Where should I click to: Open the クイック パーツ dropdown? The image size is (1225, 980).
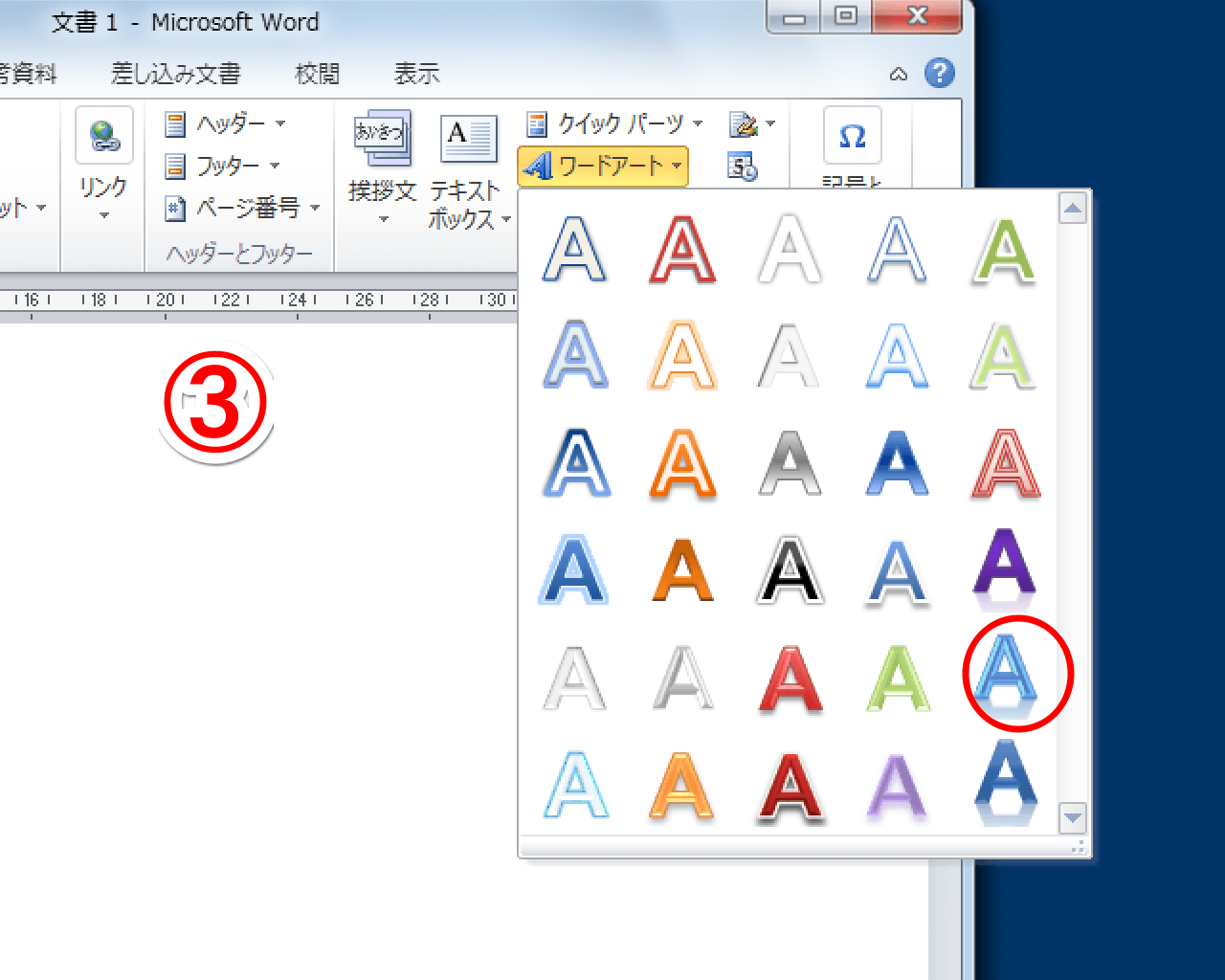coord(615,123)
